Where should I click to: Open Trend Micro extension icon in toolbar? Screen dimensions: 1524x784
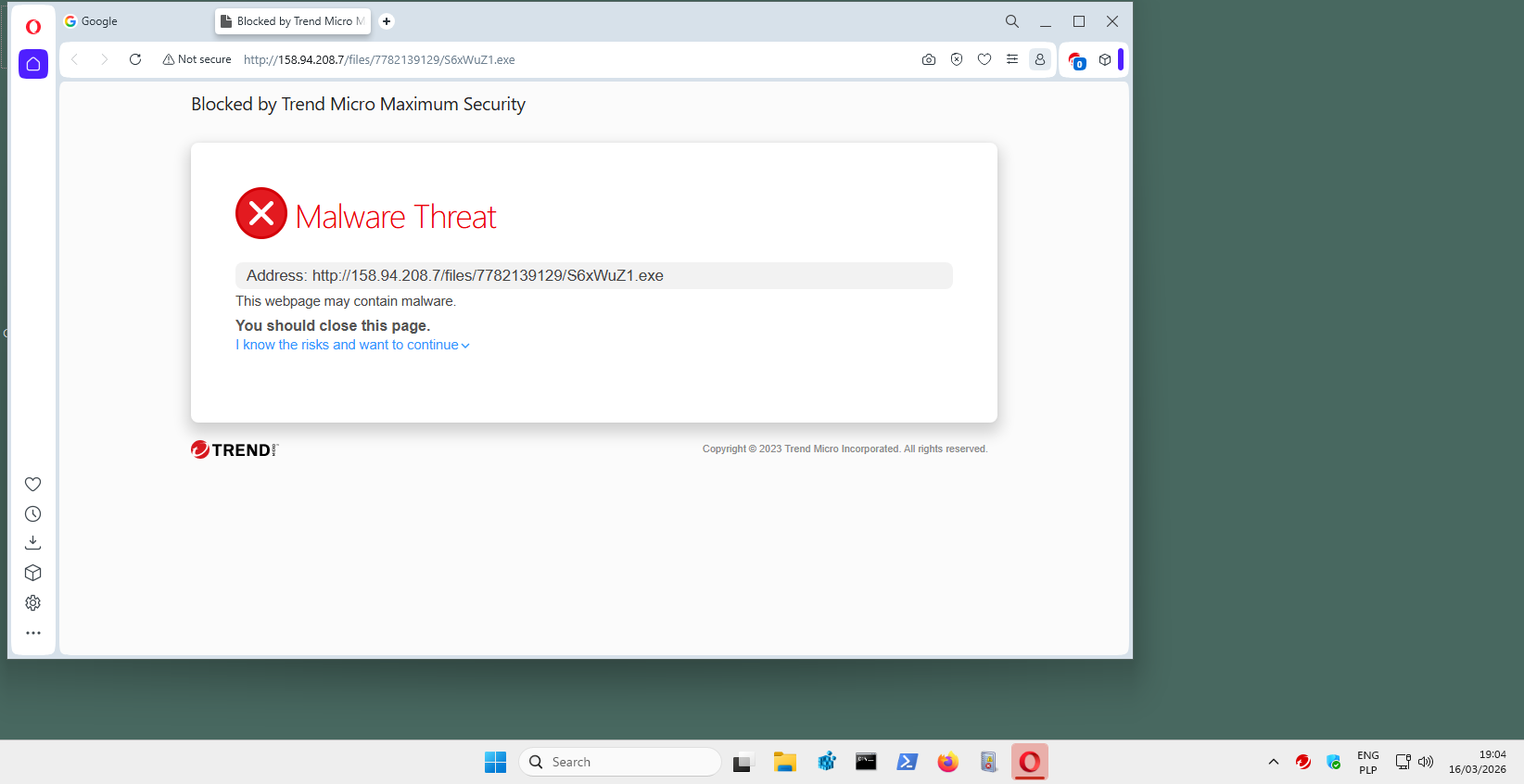pos(1076,60)
